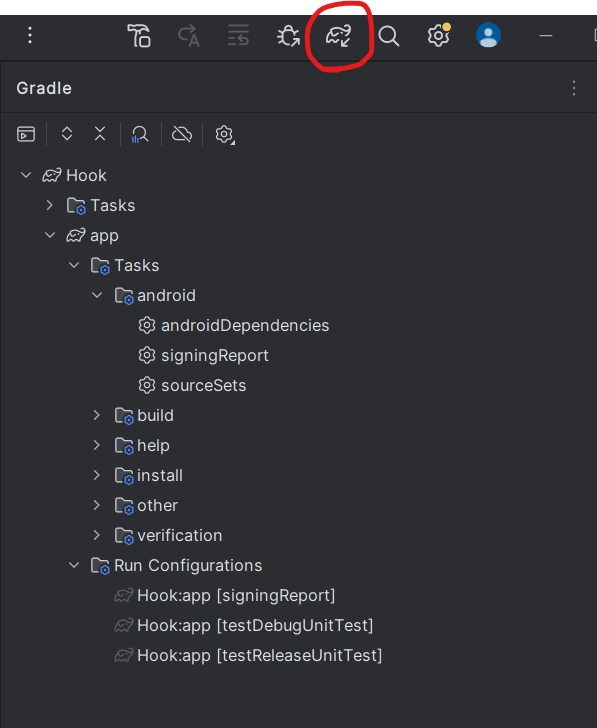Collapse the Hook project node

click(26, 176)
